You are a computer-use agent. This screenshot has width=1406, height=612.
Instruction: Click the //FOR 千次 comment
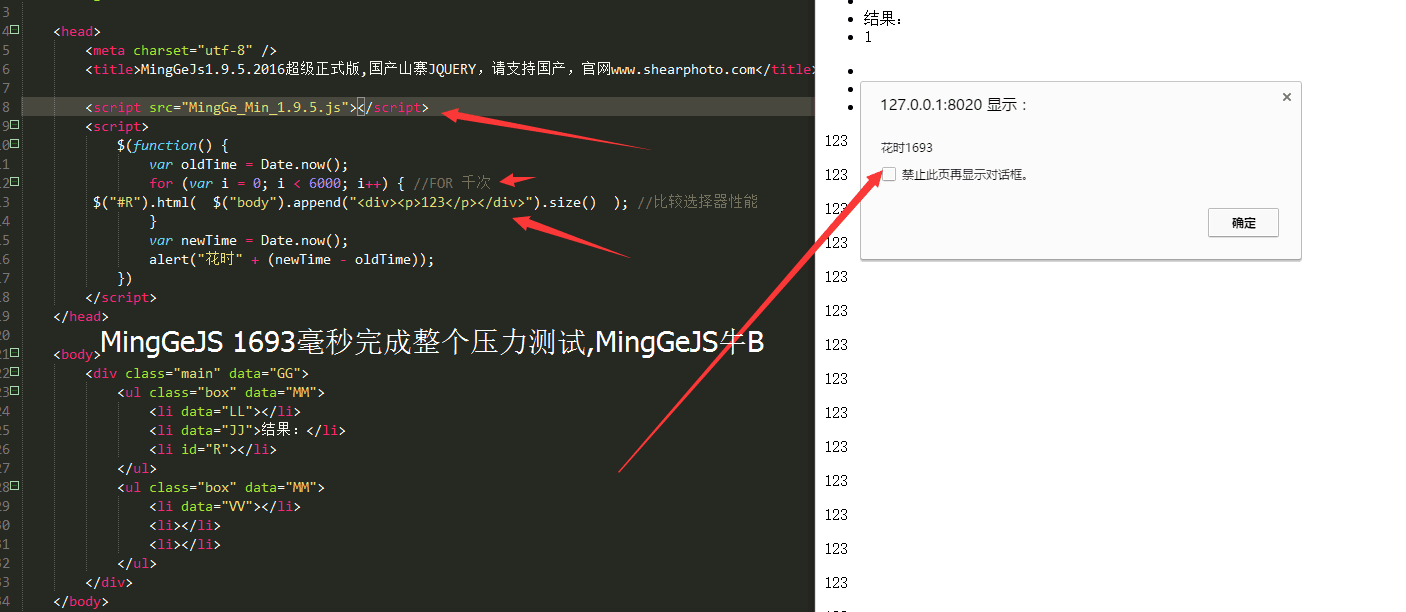(x=451, y=183)
